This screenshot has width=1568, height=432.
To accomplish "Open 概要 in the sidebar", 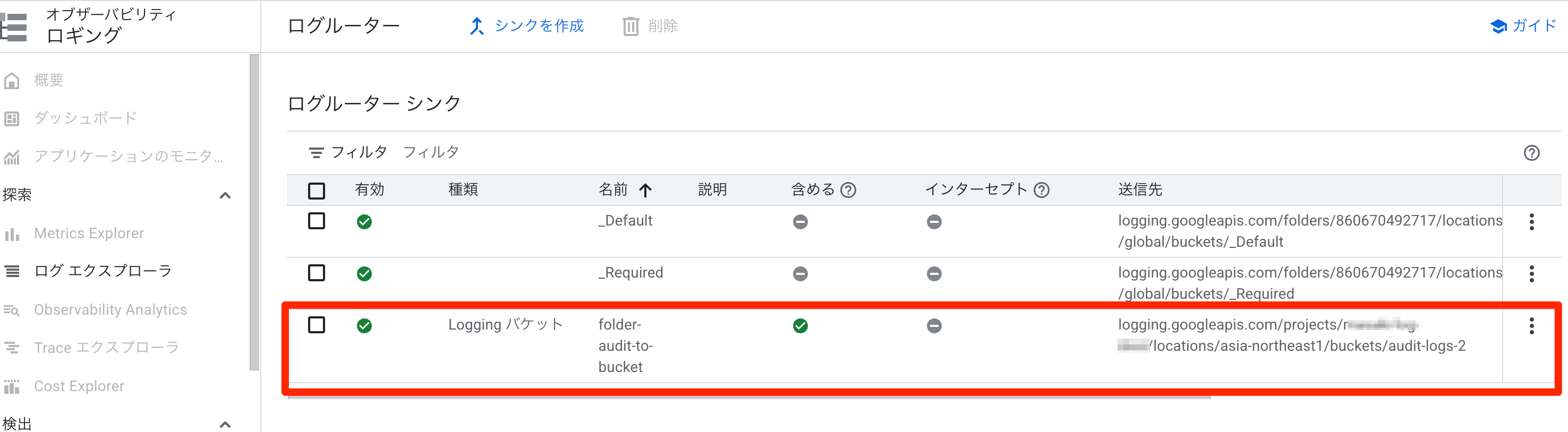I will 49,80.
